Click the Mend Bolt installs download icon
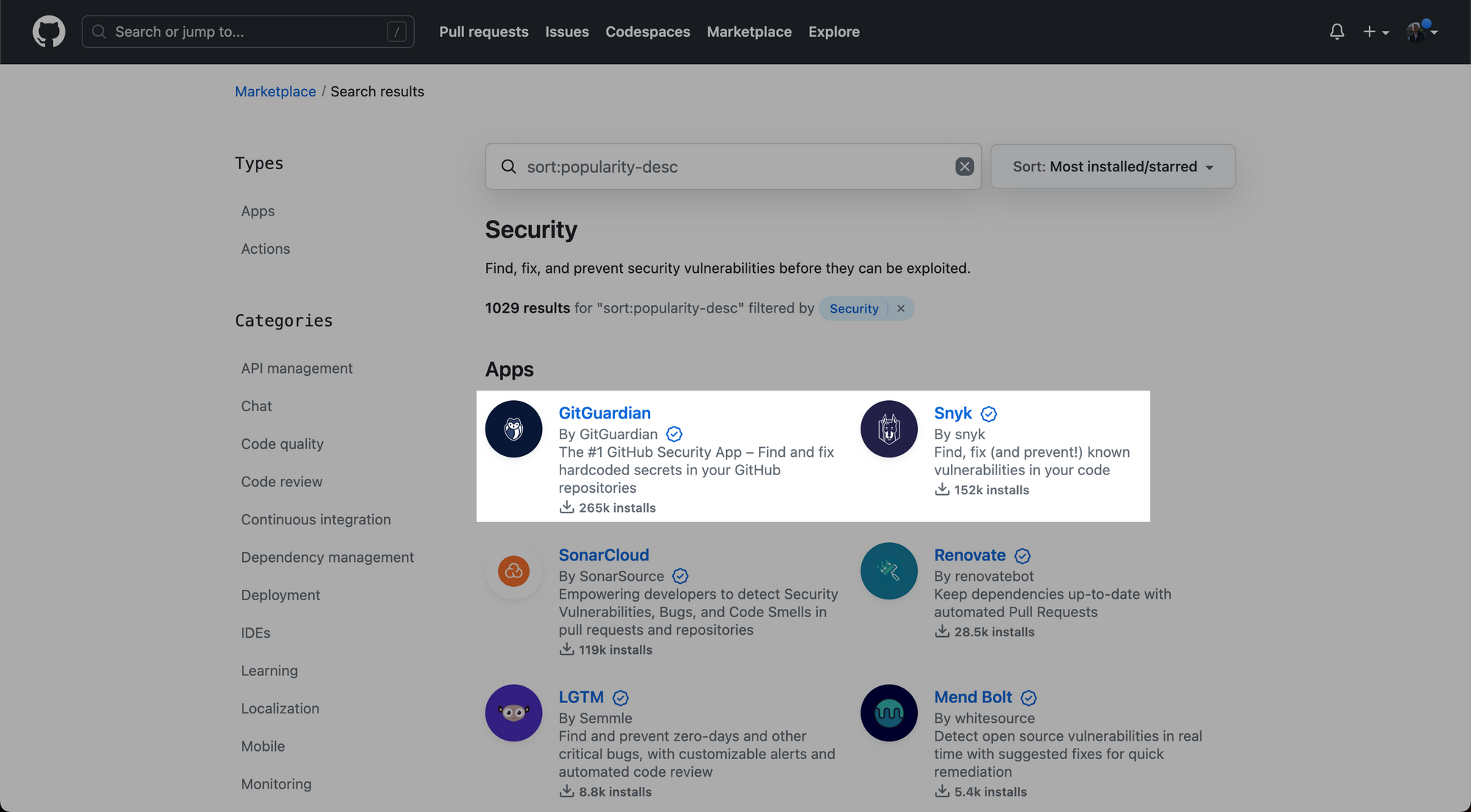The width and height of the screenshot is (1471, 812). (942, 791)
